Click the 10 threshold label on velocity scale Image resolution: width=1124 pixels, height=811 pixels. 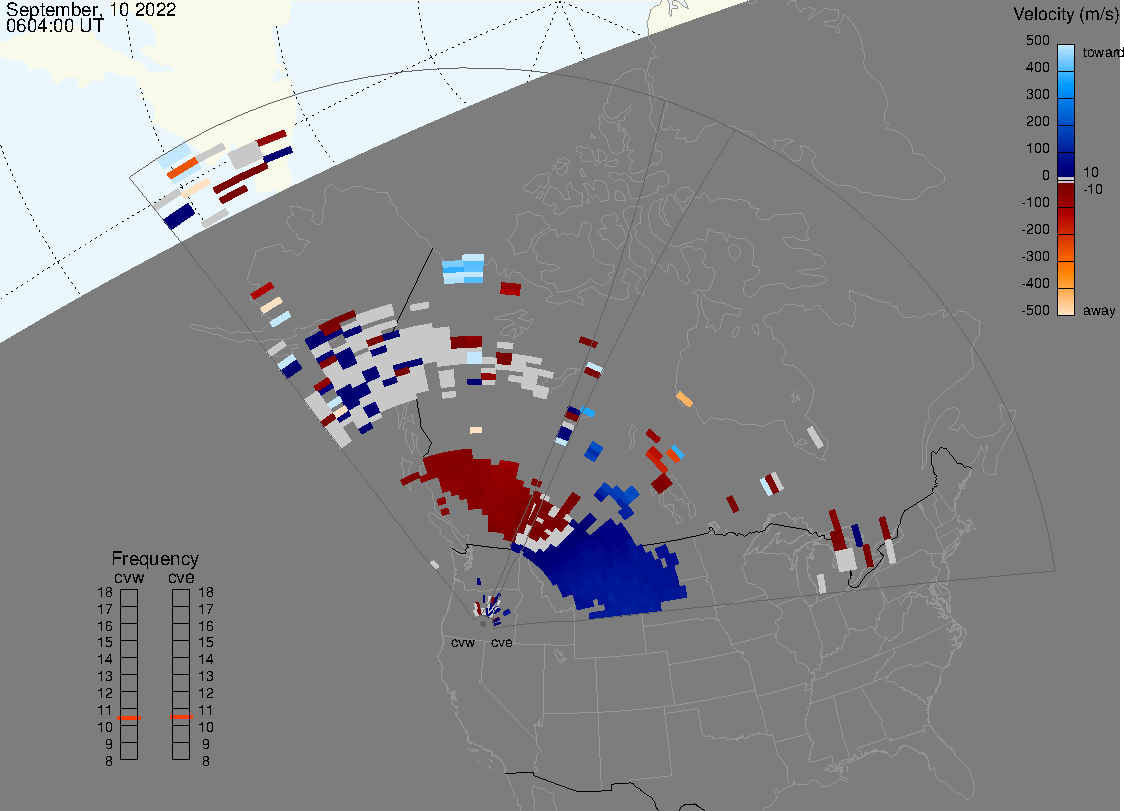(1091, 172)
